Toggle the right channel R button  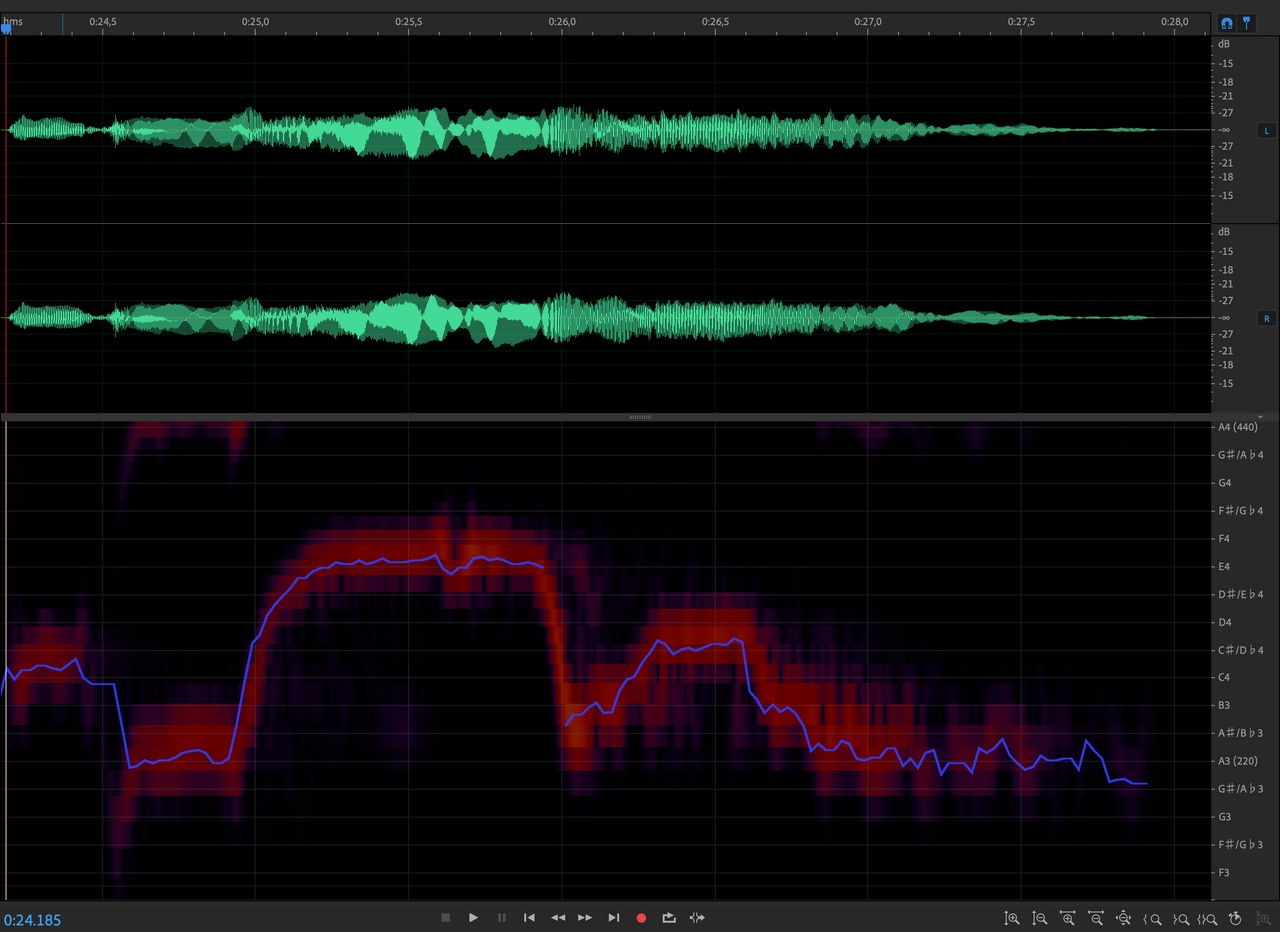tap(1266, 319)
